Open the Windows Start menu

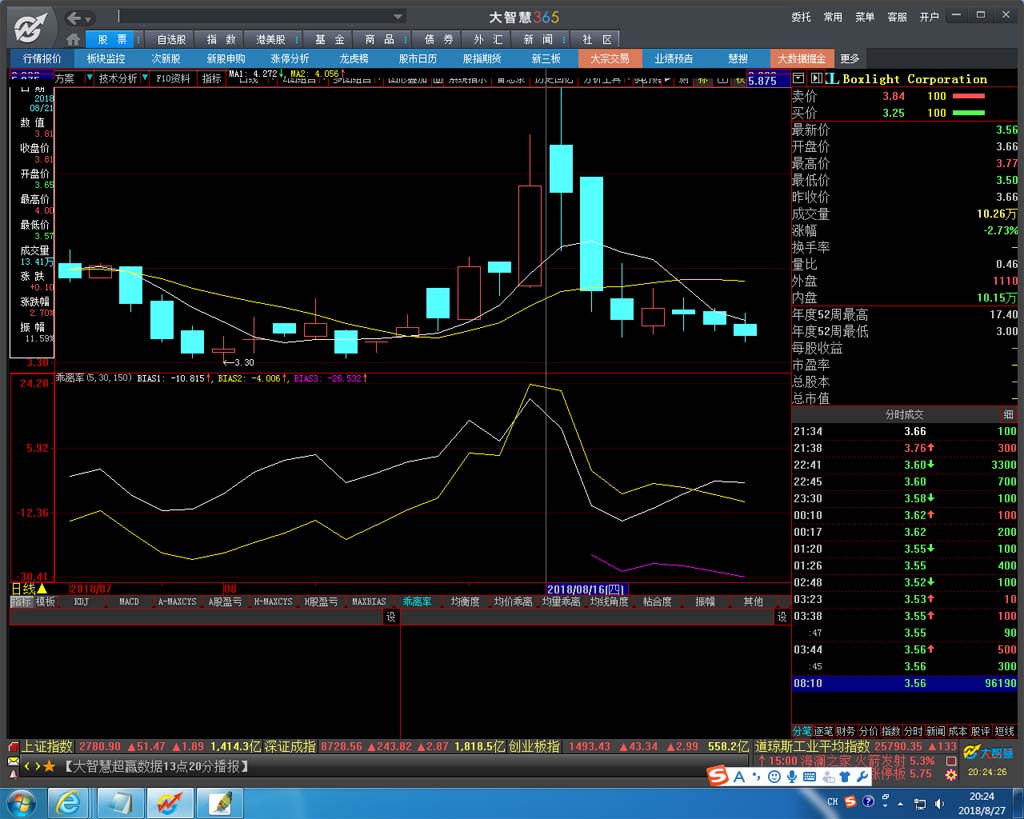point(20,803)
